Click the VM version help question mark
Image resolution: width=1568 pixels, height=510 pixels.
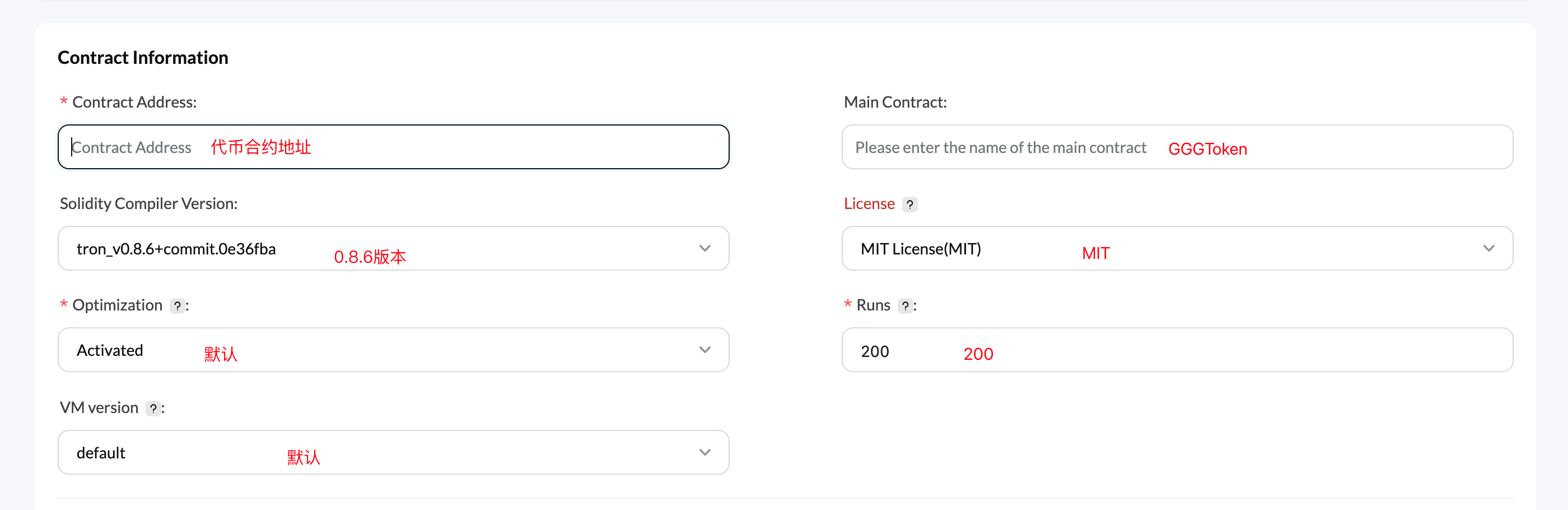153,408
